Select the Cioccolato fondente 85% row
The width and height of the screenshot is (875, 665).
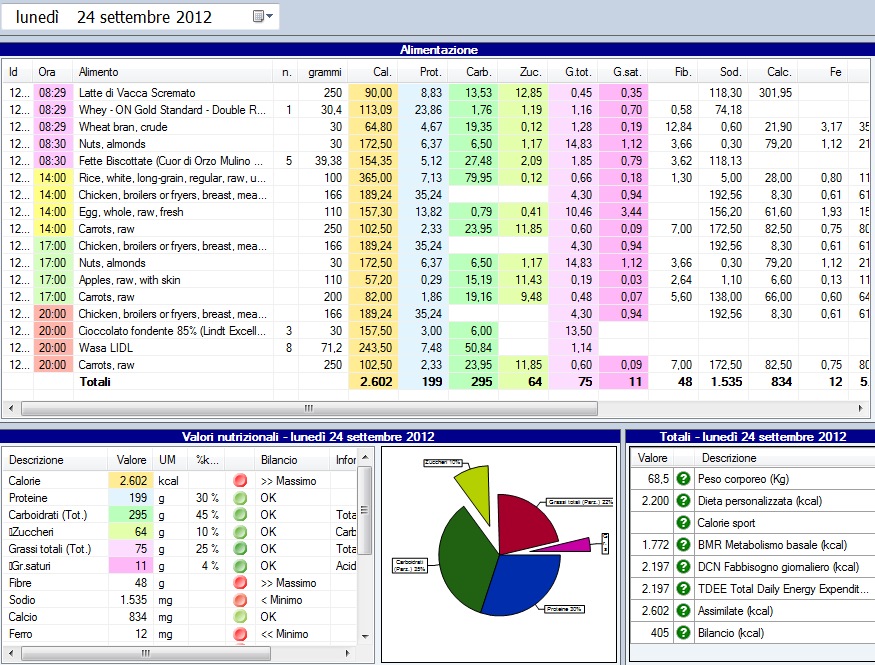coord(172,331)
